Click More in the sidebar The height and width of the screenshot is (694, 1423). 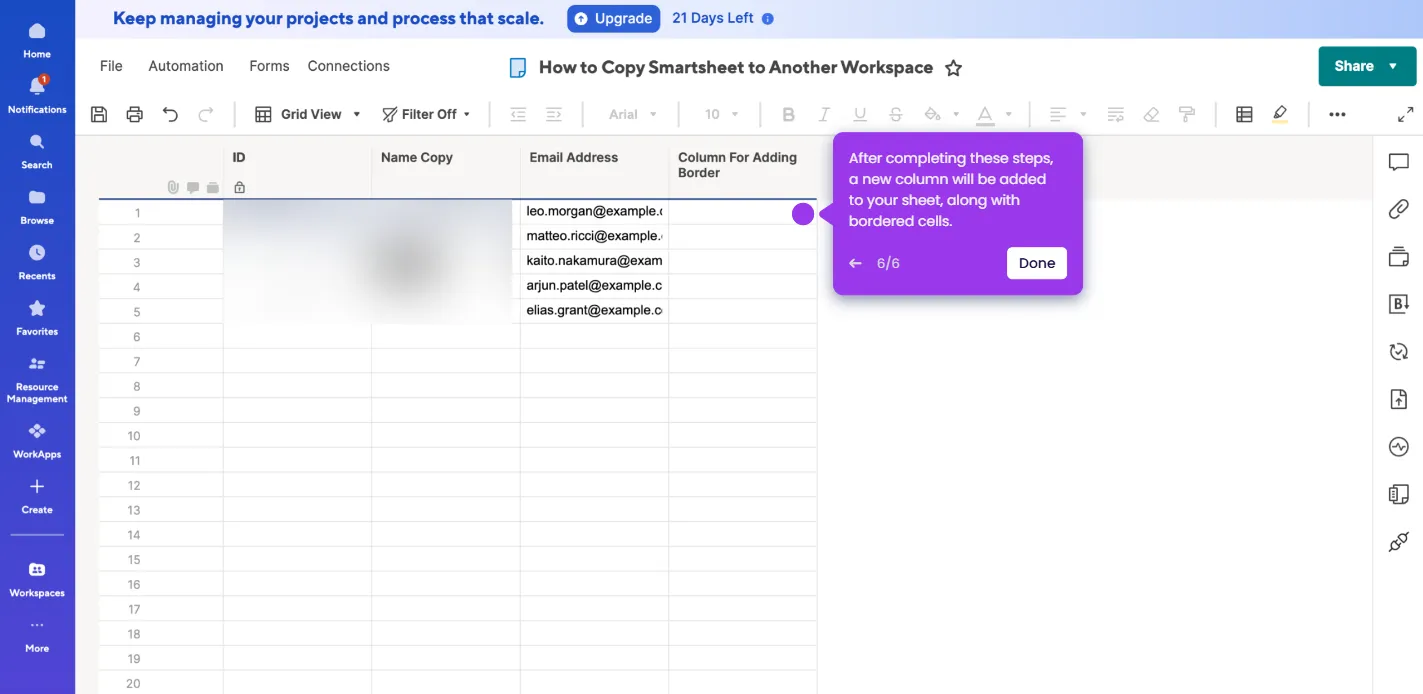37,637
